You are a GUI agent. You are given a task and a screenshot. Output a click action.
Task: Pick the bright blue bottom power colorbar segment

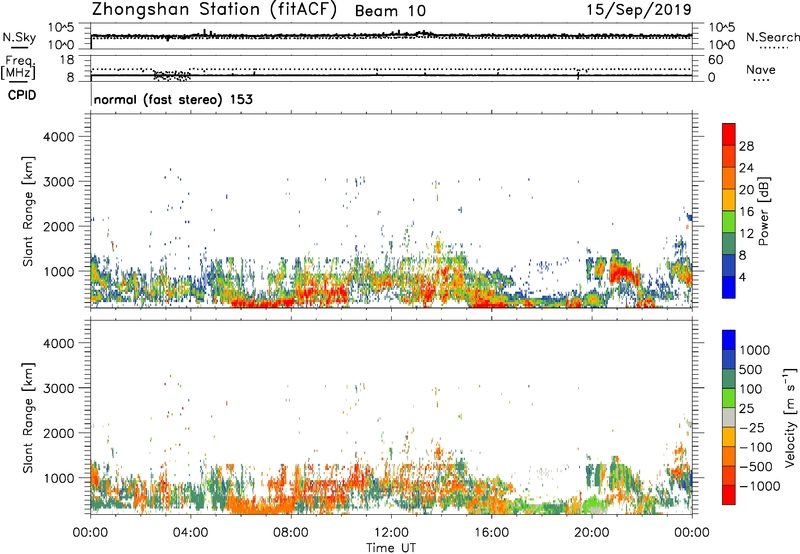(729, 287)
